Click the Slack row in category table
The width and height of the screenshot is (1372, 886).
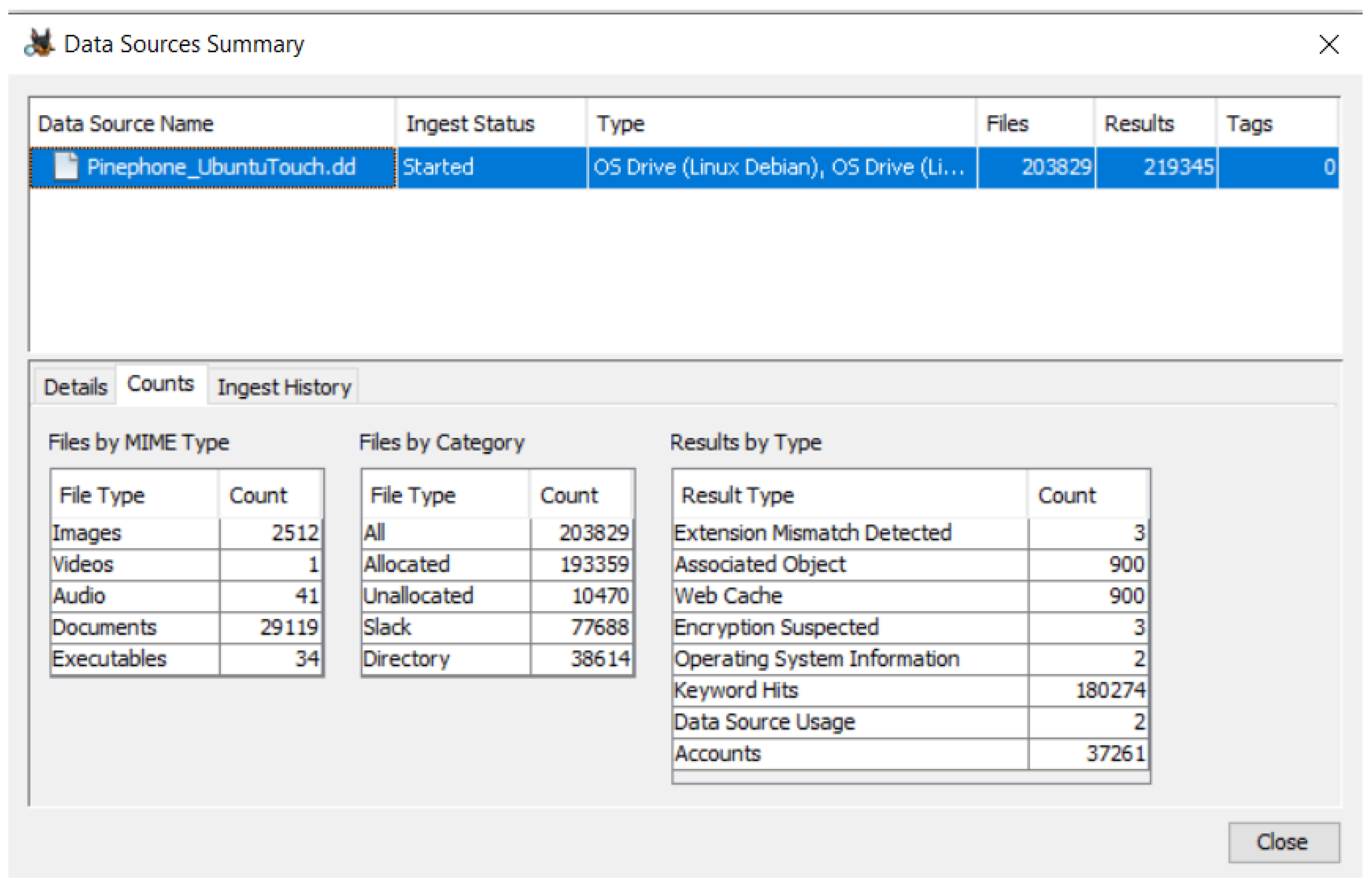pos(498,627)
